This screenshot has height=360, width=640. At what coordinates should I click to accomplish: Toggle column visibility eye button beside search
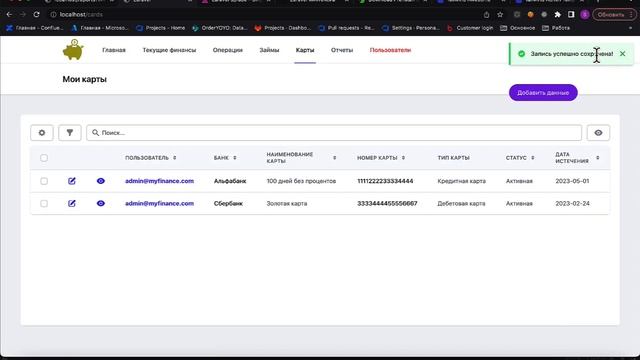point(598,133)
